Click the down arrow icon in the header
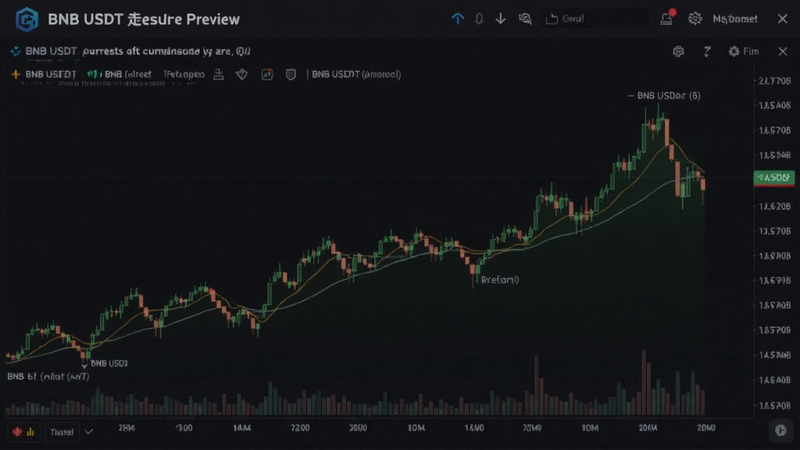The height and width of the screenshot is (450, 800). click(x=501, y=19)
